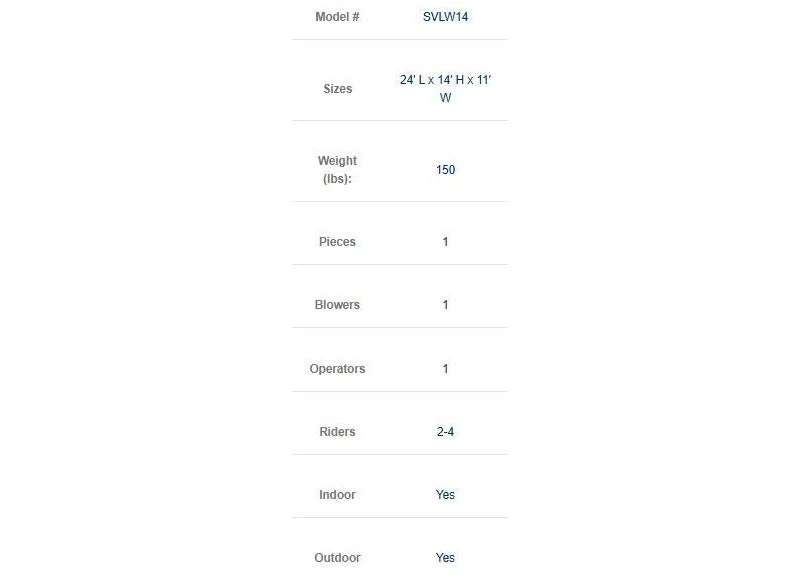Select the riders value 2-4

tap(445, 432)
